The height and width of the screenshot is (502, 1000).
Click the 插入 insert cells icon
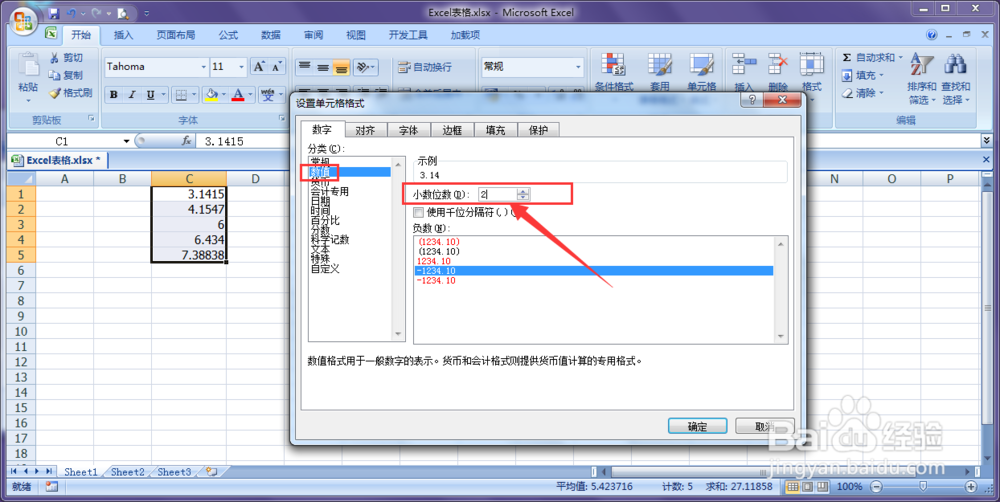(x=744, y=64)
